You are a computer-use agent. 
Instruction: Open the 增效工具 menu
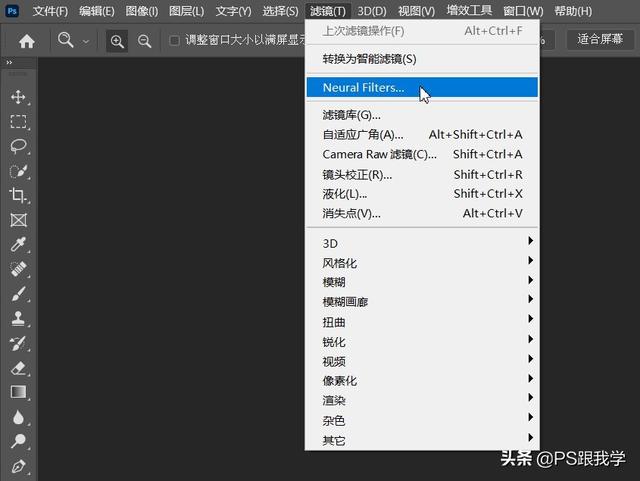[x=469, y=11]
